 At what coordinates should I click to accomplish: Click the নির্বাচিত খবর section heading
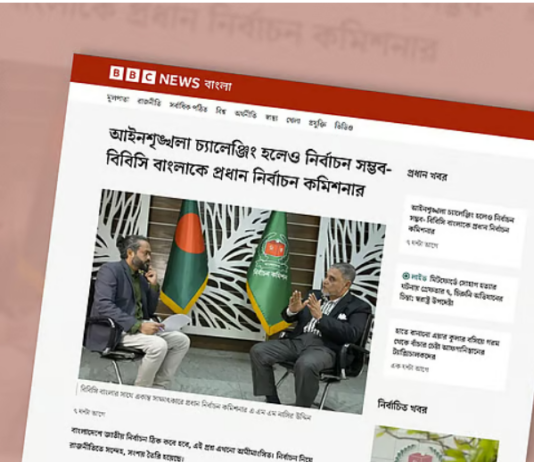tap(402, 407)
